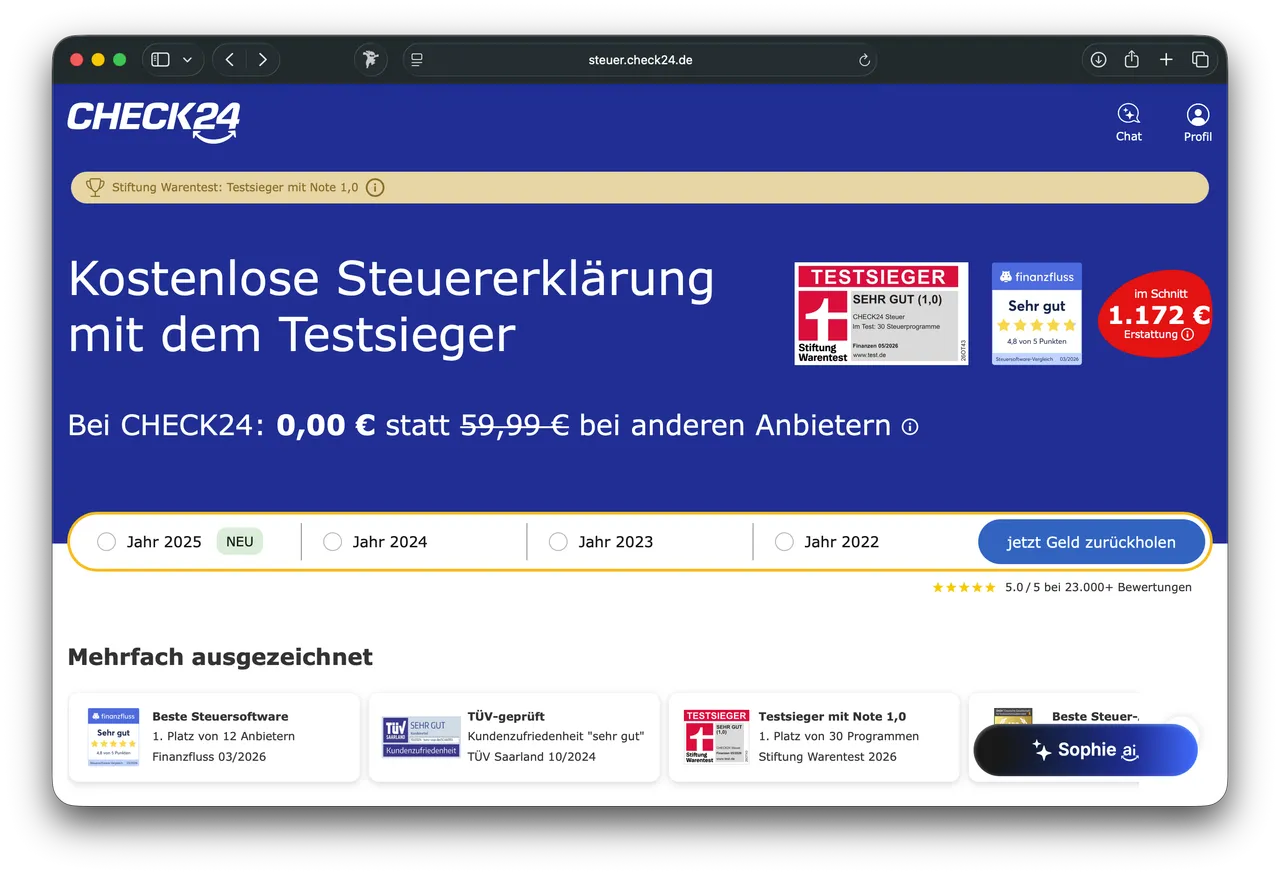Click the page reader icon in address bar
This screenshot has height=875, width=1280.
click(x=417, y=60)
